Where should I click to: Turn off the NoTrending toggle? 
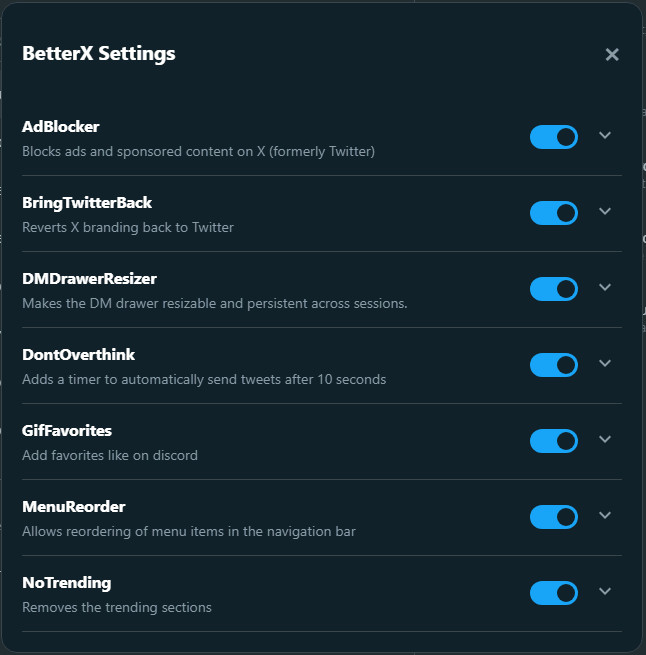click(554, 593)
